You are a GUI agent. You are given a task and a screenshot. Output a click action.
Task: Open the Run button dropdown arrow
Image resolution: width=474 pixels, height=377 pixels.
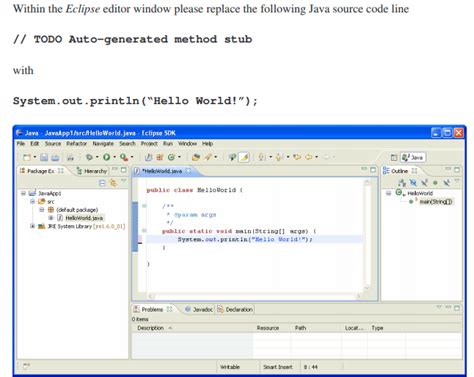(114, 157)
